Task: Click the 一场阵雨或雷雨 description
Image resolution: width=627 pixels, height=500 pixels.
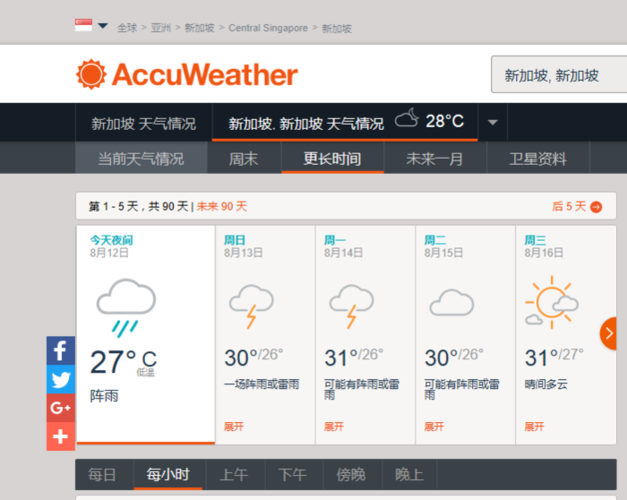Action: click(262, 384)
